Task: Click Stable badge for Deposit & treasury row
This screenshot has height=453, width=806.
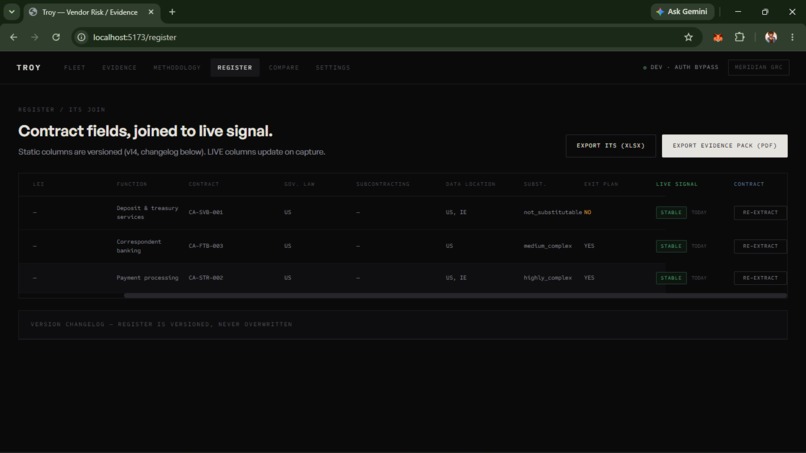Action: 671,212
